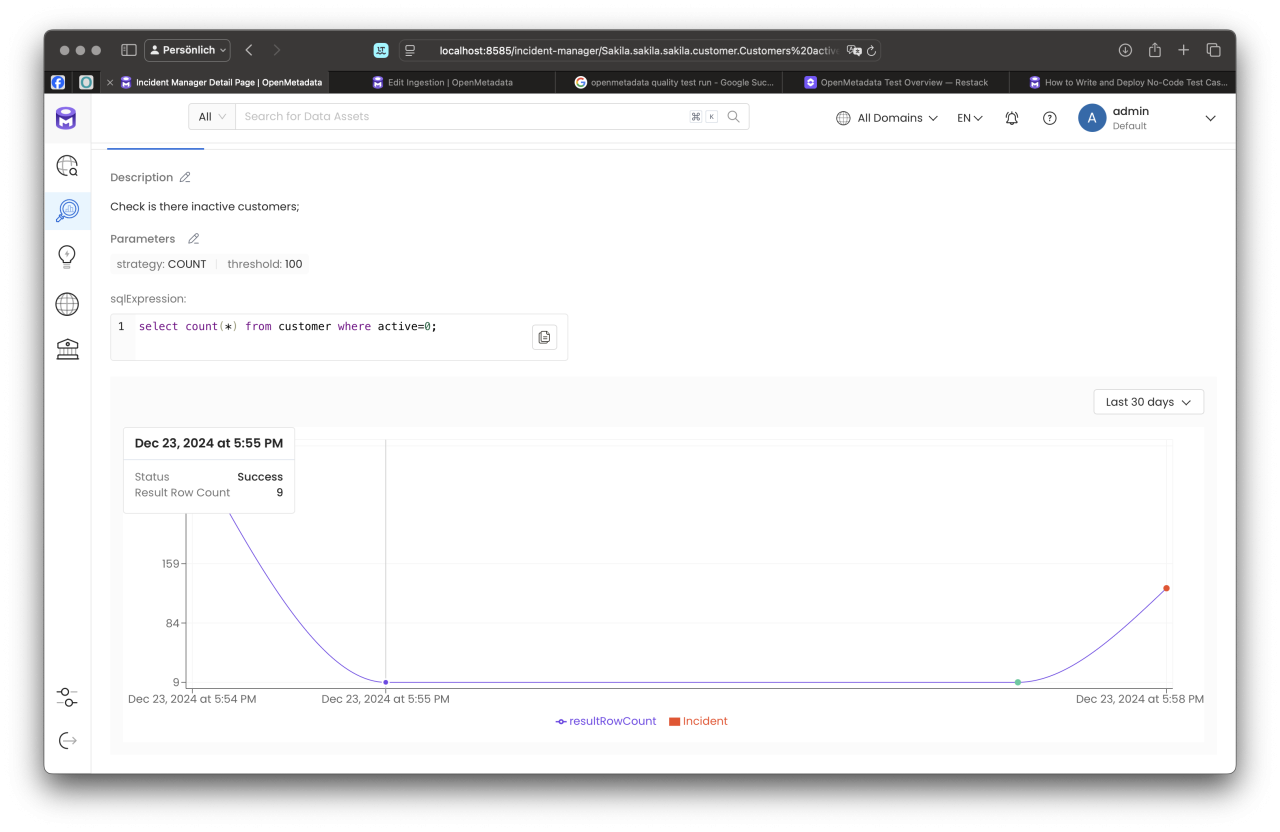This screenshot has height=832, width=1280.
Task: Click the 84 y-axis label
Action: [173, 623]
